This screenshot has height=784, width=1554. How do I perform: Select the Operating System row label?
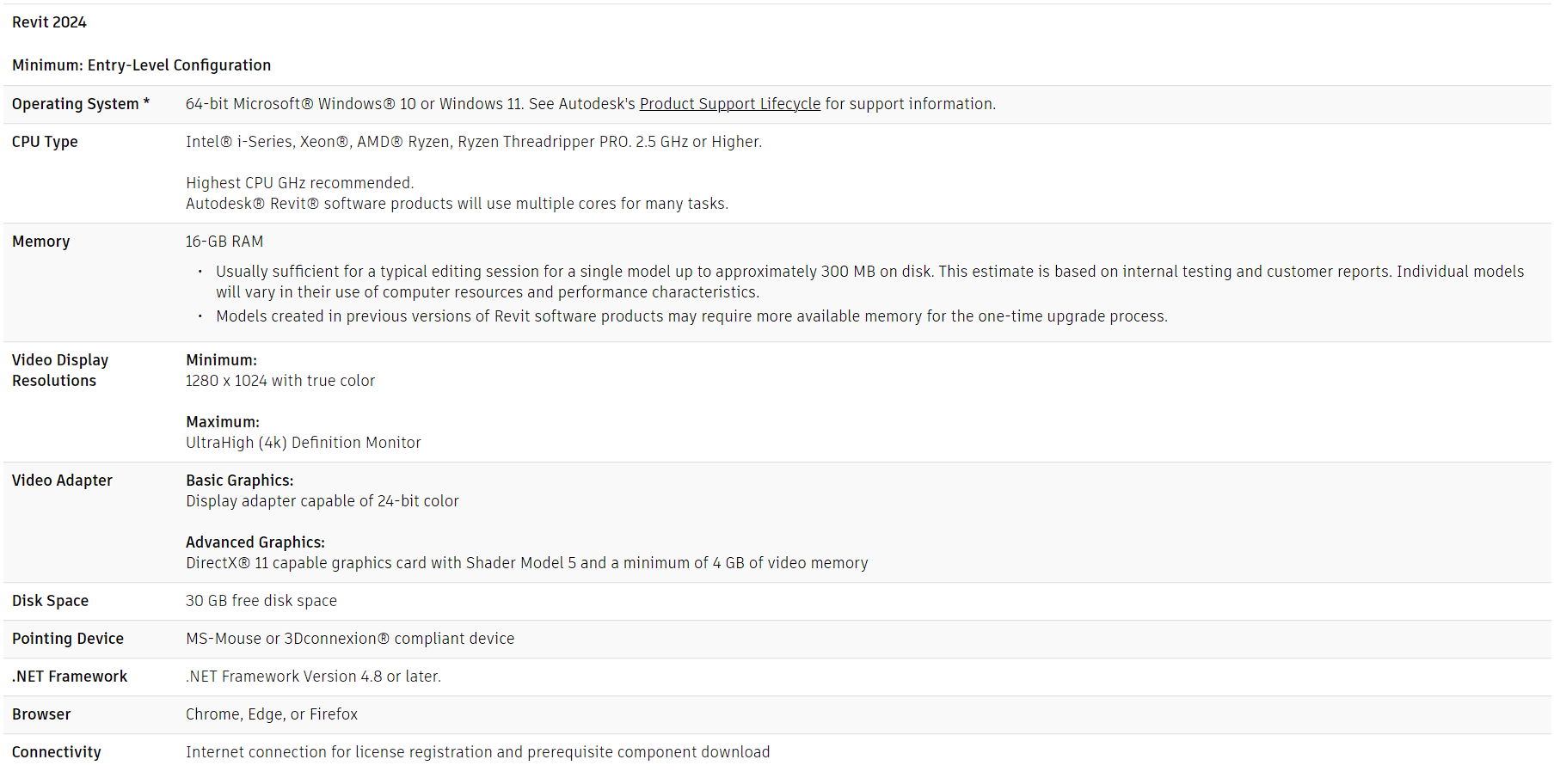pos(81,104)
